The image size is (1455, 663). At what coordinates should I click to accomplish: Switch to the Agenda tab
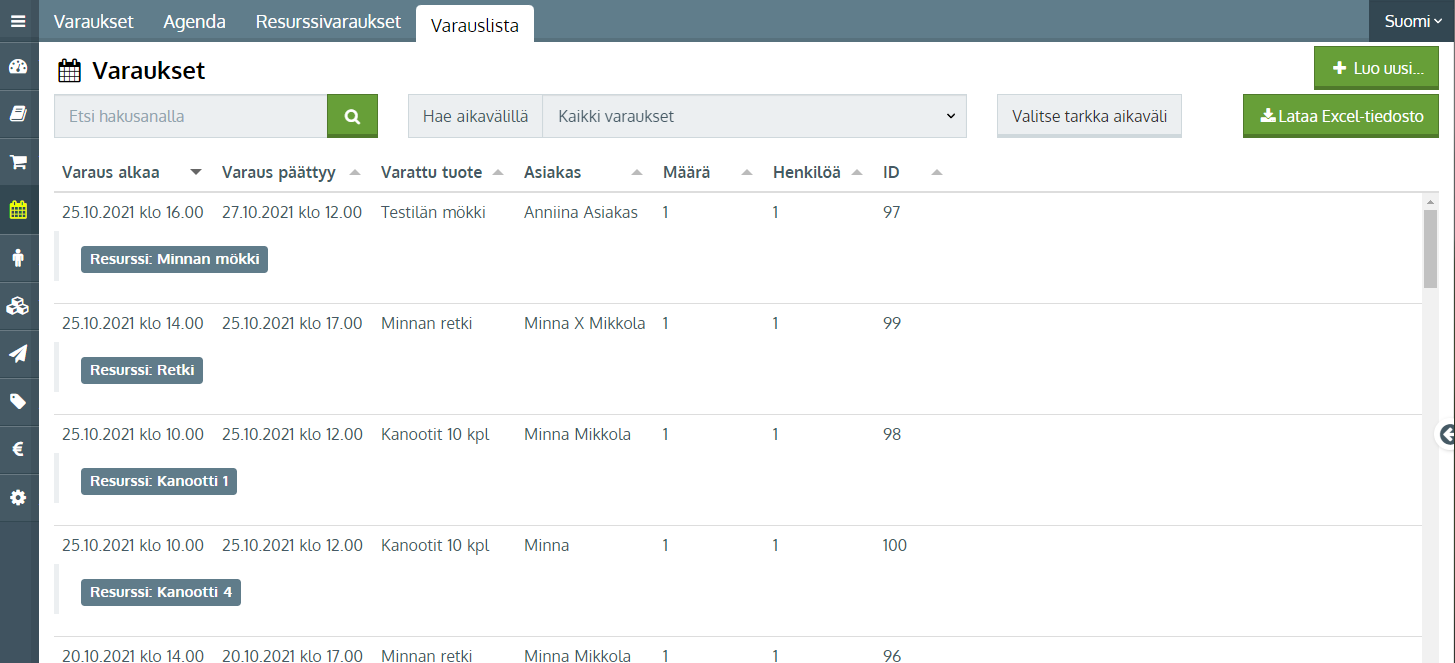[194, 21]
